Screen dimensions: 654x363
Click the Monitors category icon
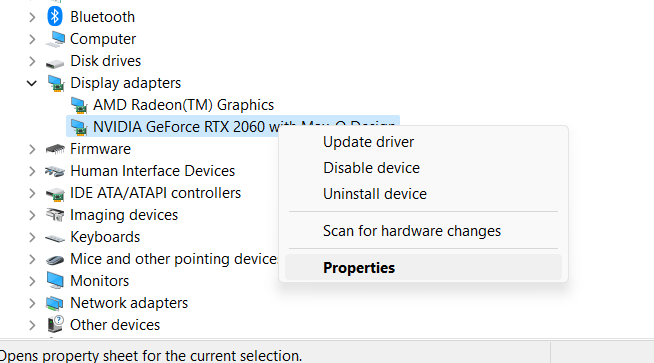point(55,280)
